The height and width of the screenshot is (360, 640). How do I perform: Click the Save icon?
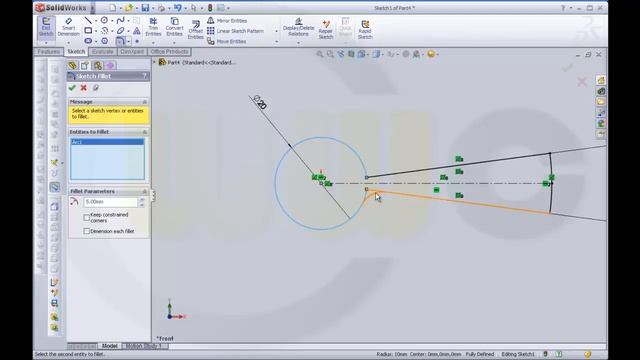pyautogui.click(x=145, y=8)
